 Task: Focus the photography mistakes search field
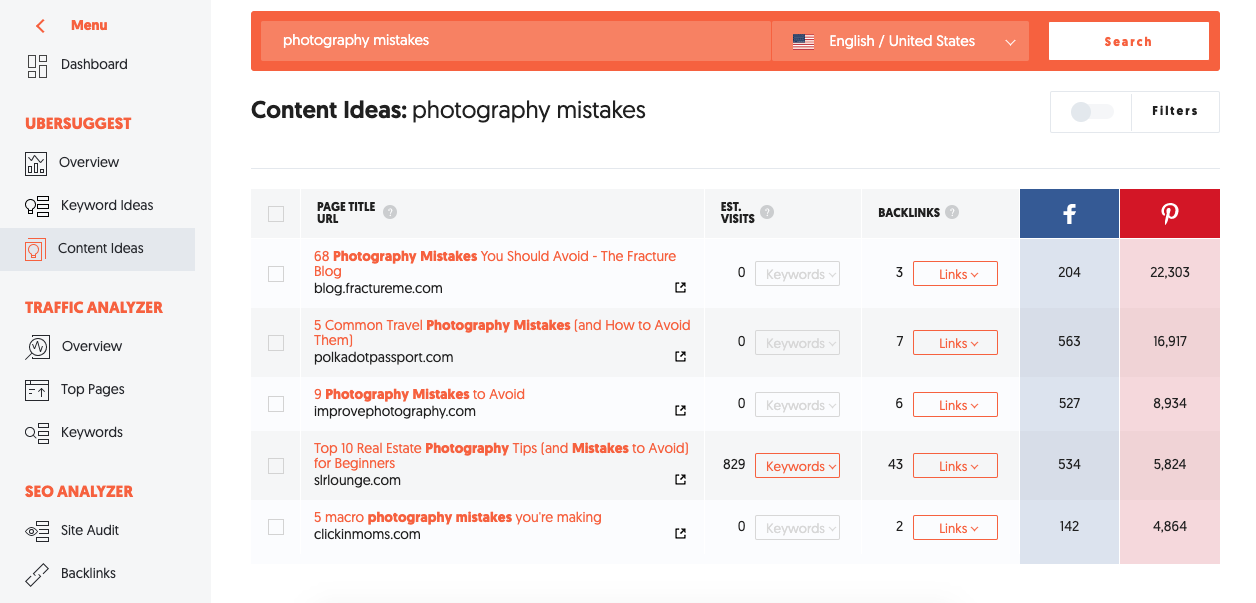[515, 41]
